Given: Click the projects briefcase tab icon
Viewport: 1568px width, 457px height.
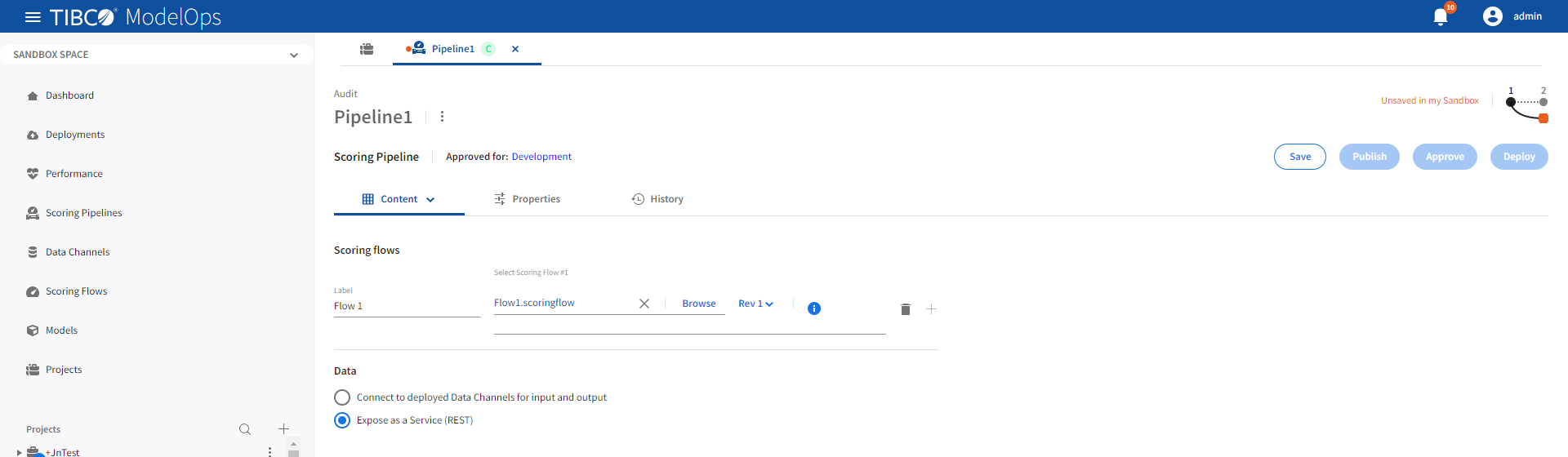Looking at the screenshot, I should point(367,49).
